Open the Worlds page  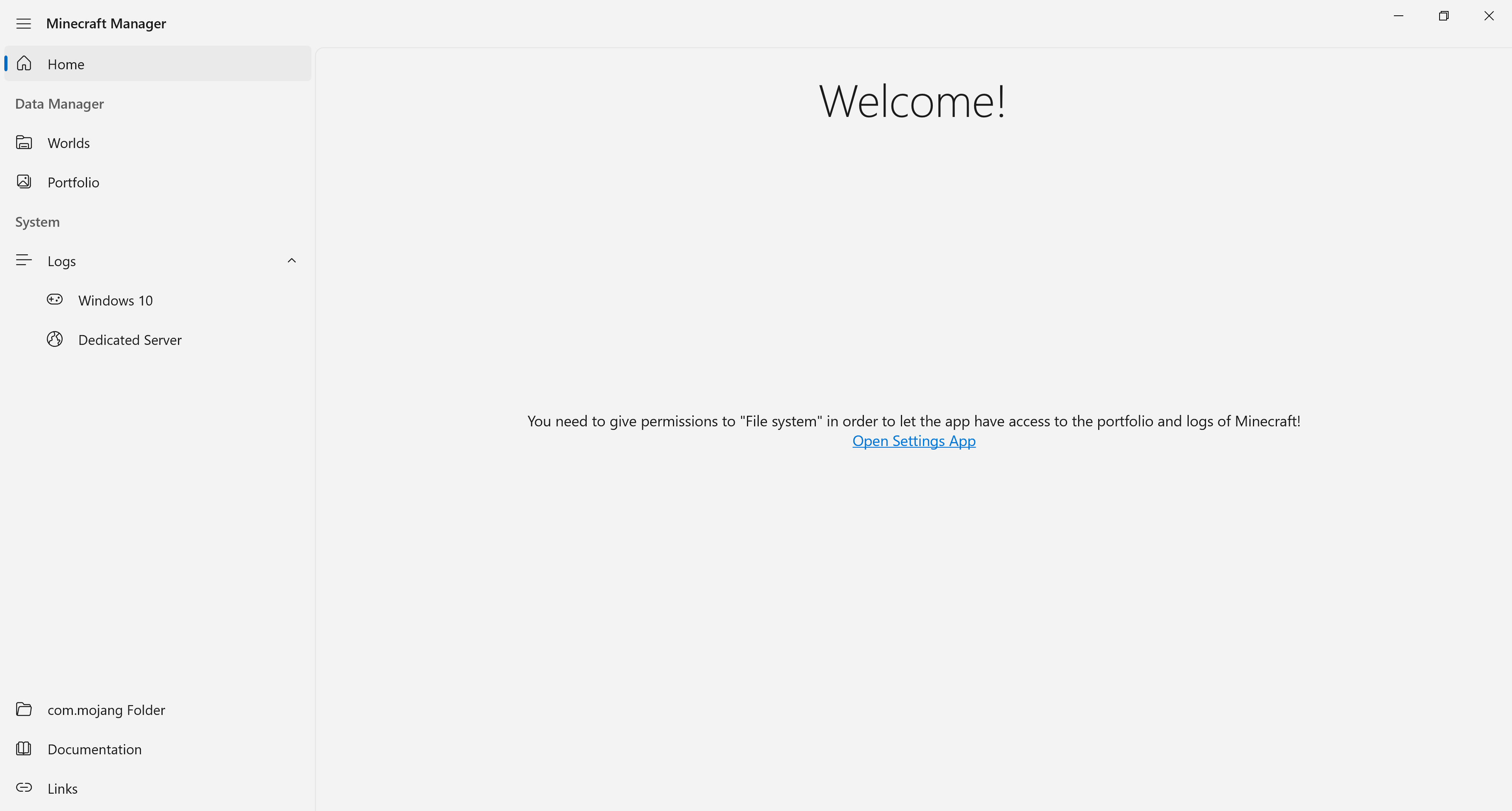coord(69,143)
